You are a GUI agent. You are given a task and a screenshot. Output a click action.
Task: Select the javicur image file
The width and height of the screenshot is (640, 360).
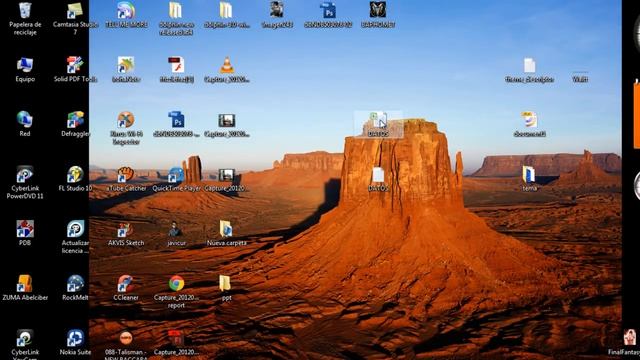coord(176,229)
